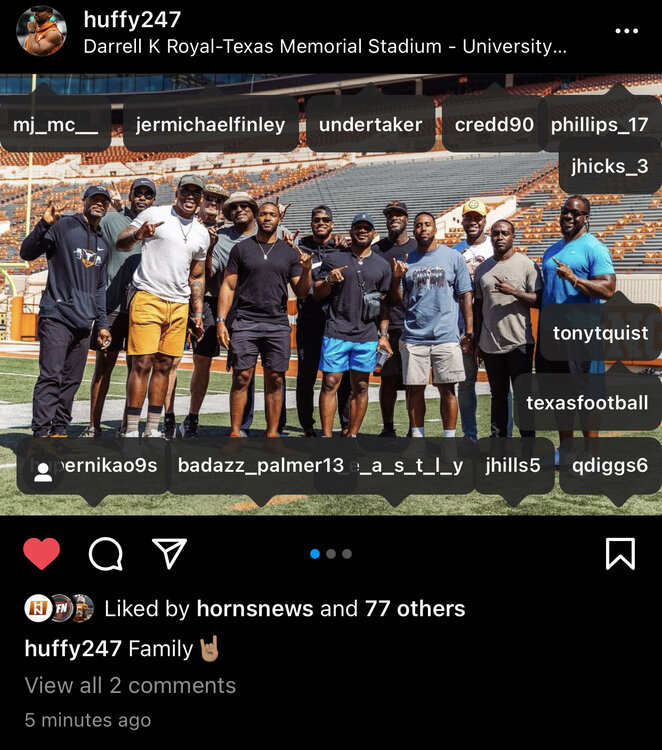The image size is (662, 750).
Task: Open the liker avatars cluster
Action: coord(59,608)
